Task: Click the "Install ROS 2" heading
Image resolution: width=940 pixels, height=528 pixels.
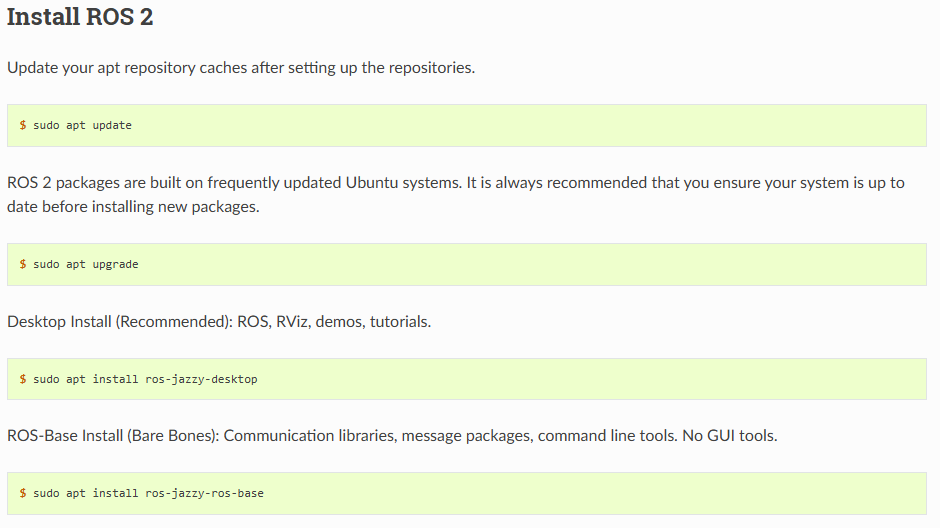Action: point(80,18)
